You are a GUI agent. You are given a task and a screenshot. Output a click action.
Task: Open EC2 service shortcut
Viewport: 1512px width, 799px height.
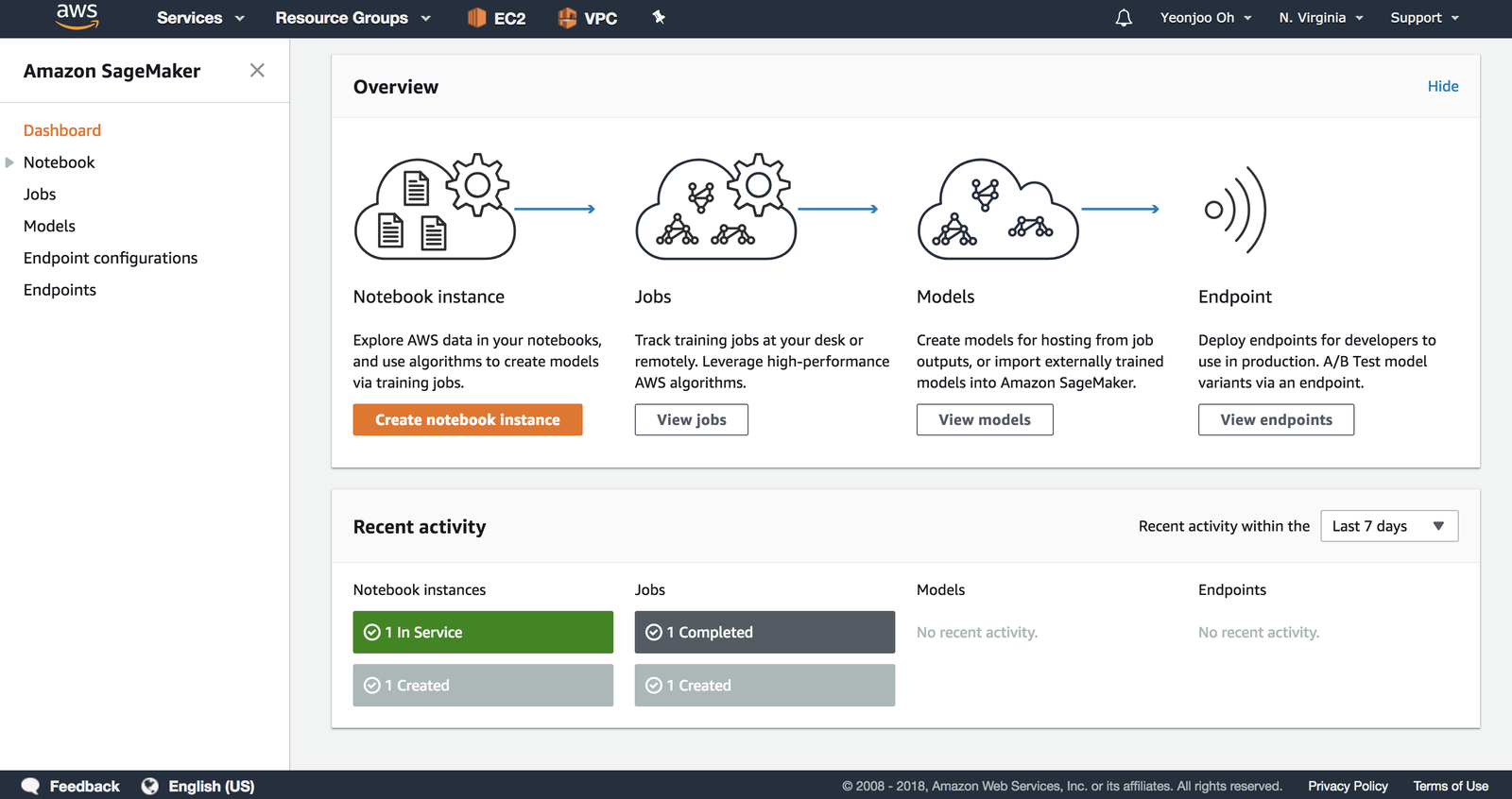click(x=497, y=18)
